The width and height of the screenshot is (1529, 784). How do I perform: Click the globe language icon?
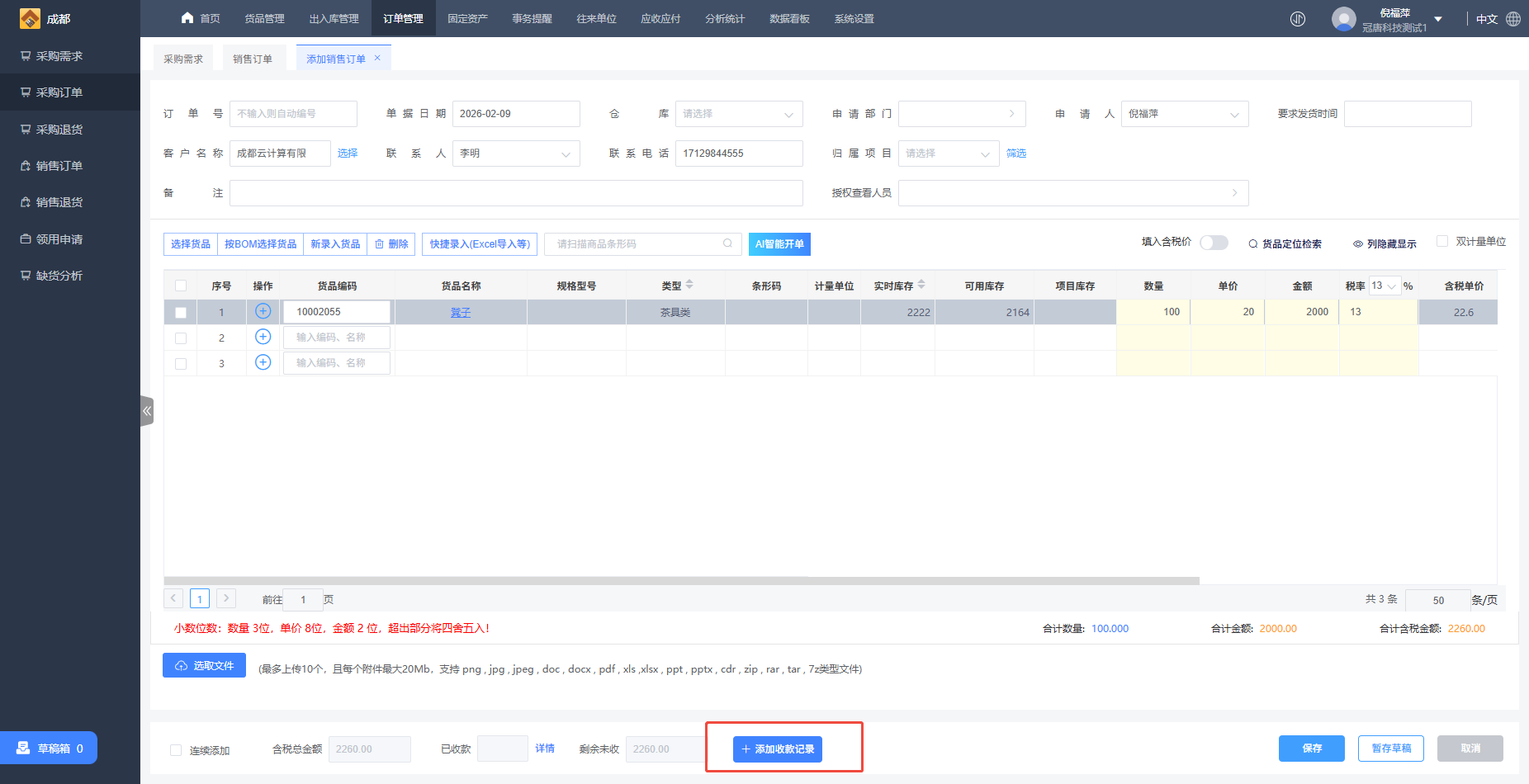(1513, 18)
